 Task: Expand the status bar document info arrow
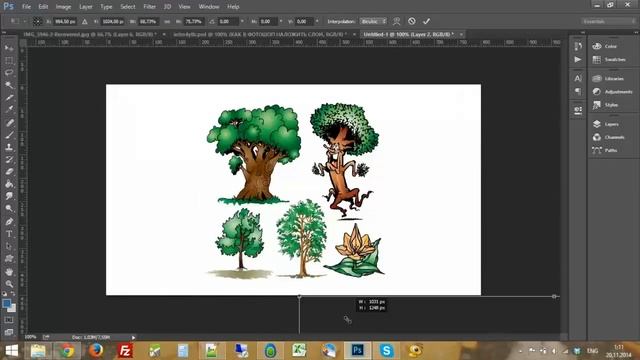pos(133,338)
